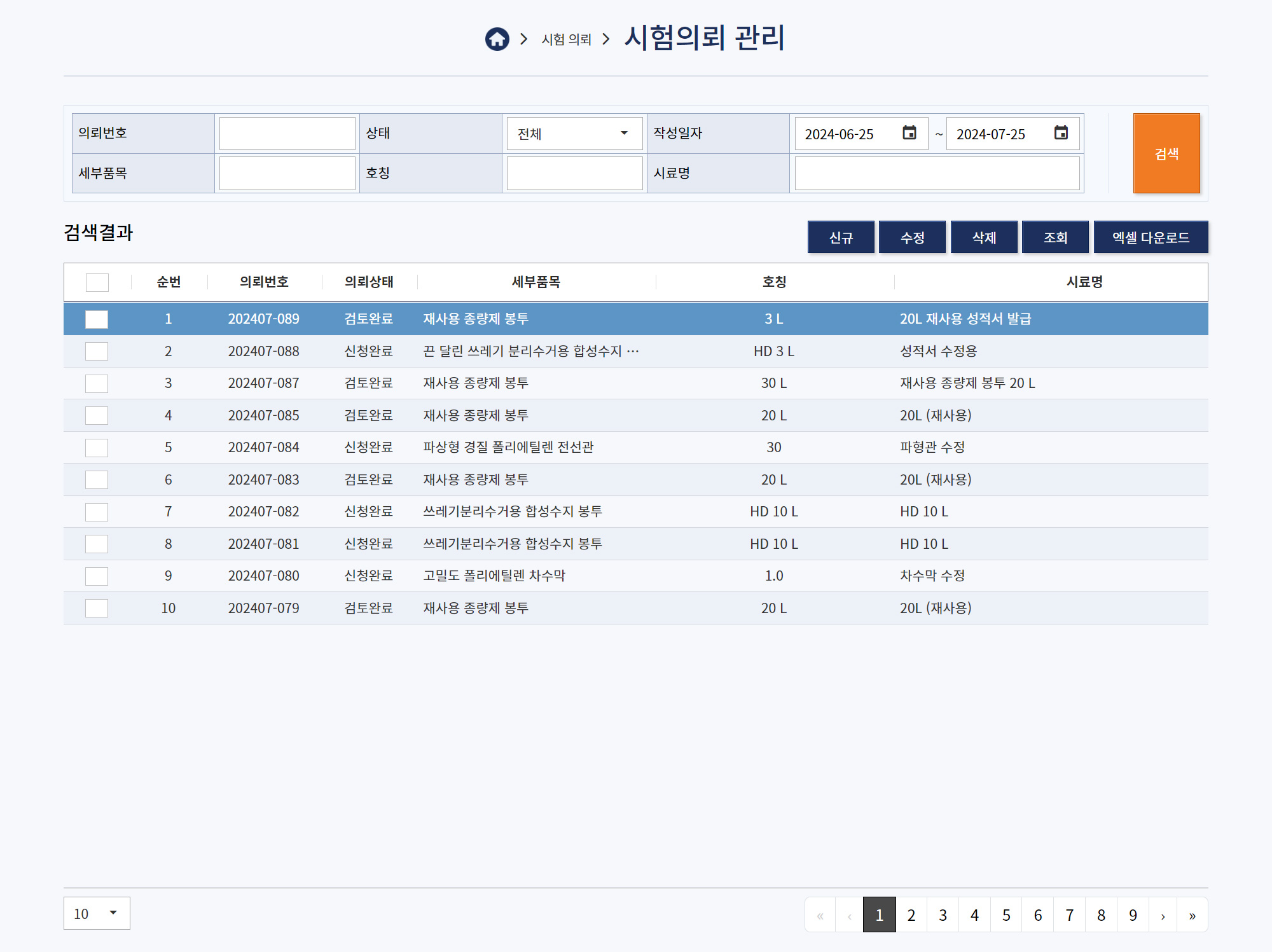This screenshot has height=952, width=1272.
Task: Check the row for 202407-084
Action: (x=97, y=448)
